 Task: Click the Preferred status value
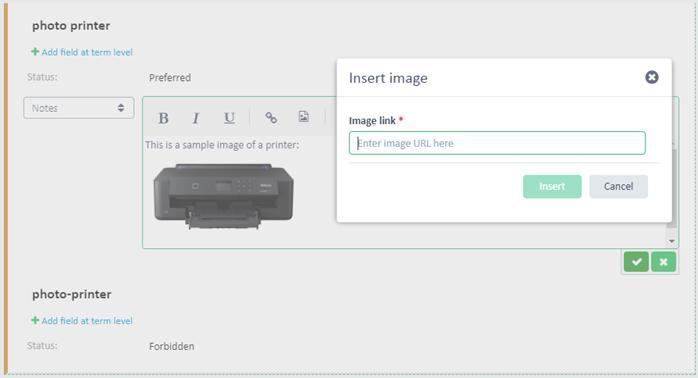[170, 78]
